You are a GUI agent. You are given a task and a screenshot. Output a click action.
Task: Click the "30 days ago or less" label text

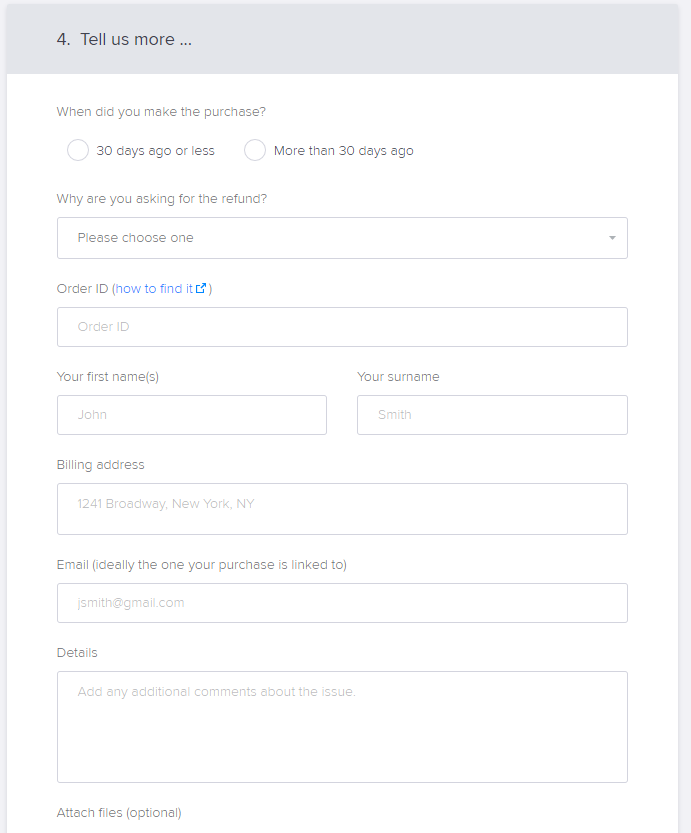[x=156, y=151]
